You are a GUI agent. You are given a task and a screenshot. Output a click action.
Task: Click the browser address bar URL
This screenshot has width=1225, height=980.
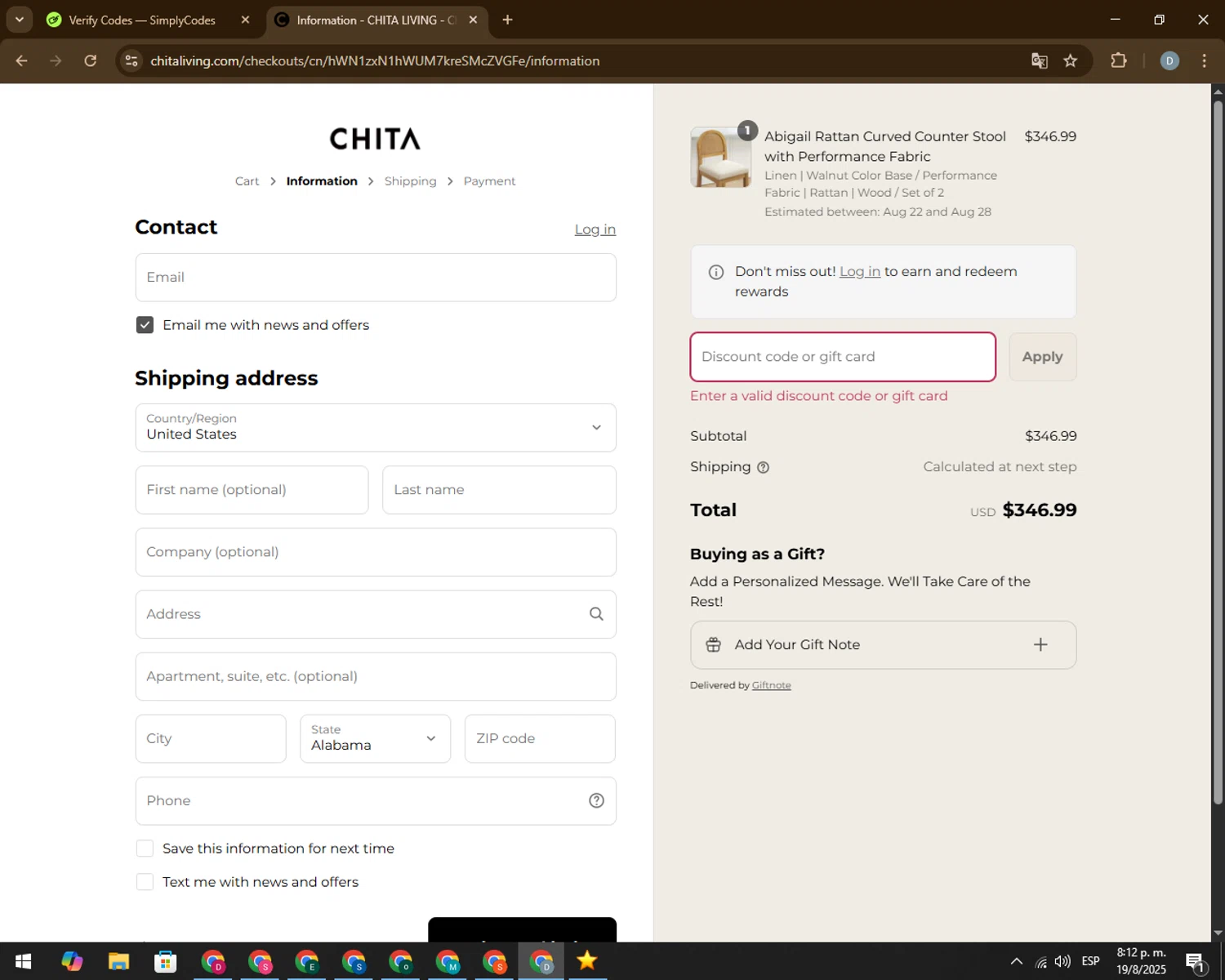tap(375, 60)
